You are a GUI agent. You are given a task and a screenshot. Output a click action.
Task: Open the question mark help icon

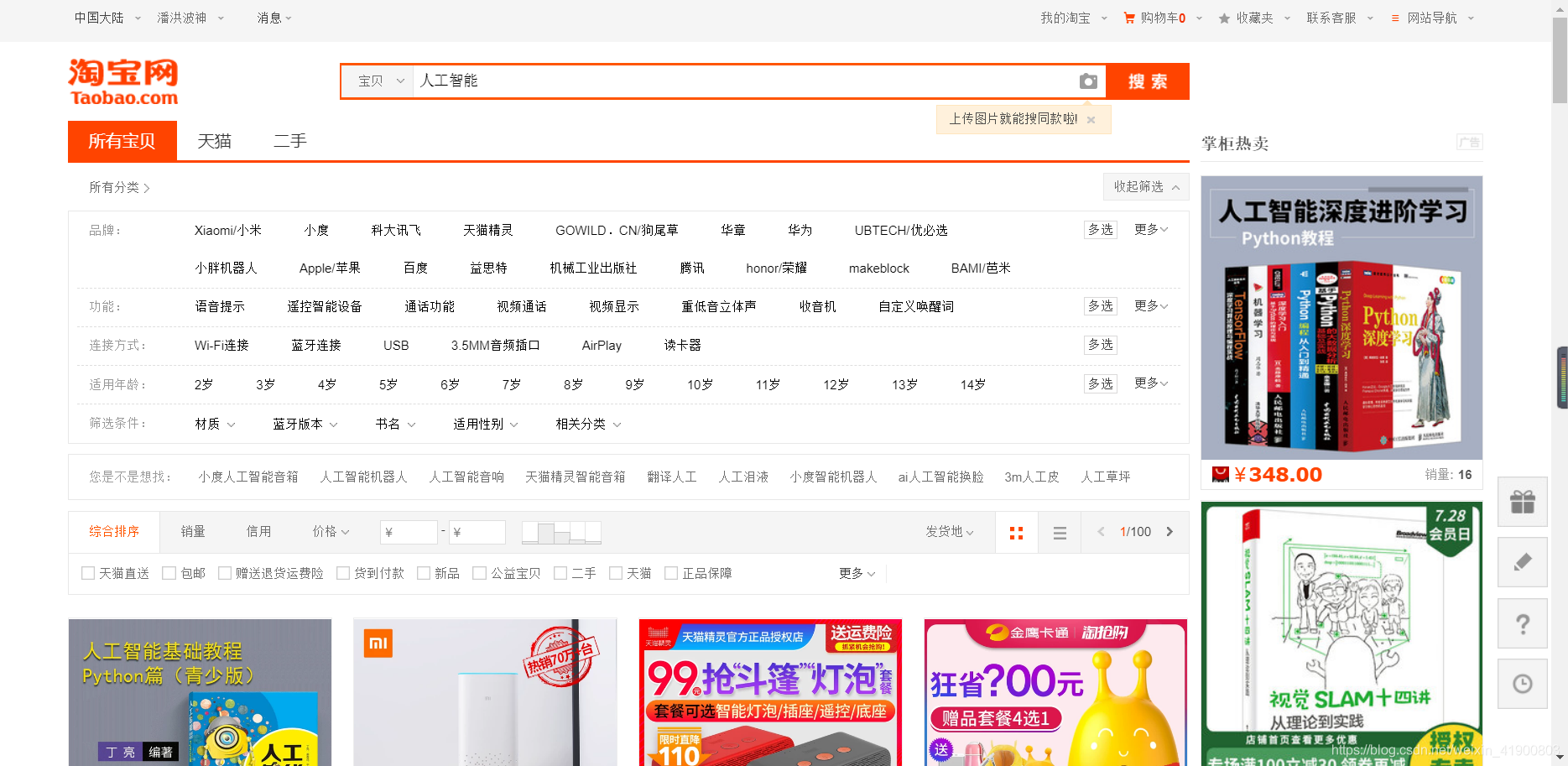1523,623
